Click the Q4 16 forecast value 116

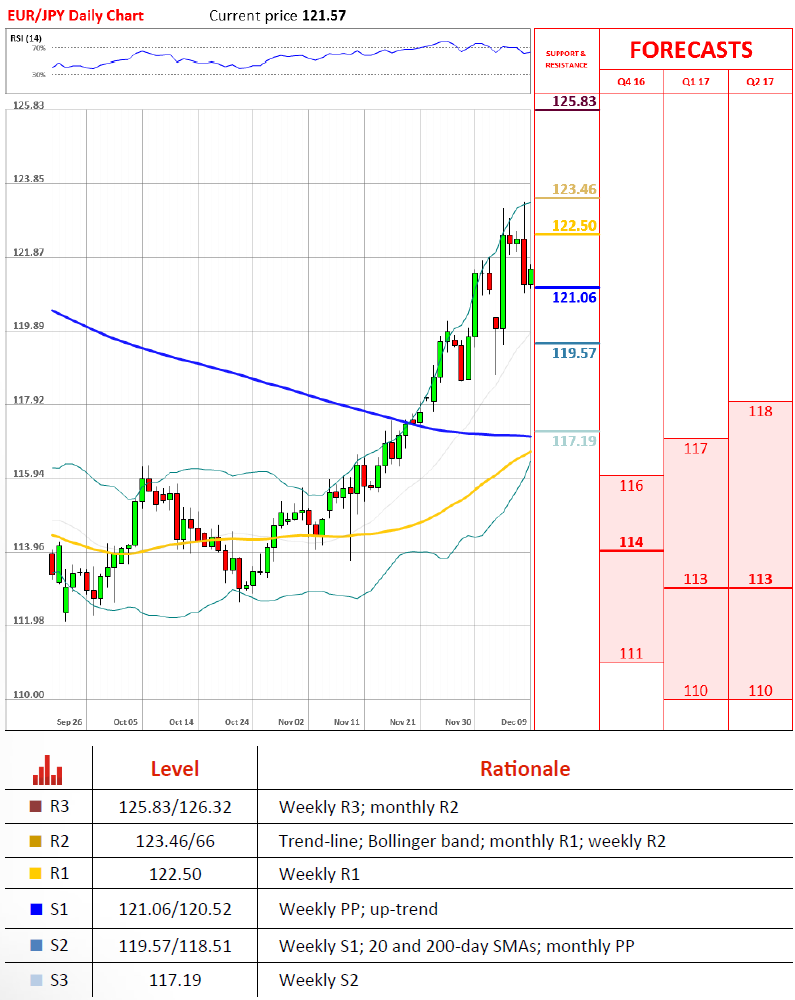(631, 486)
